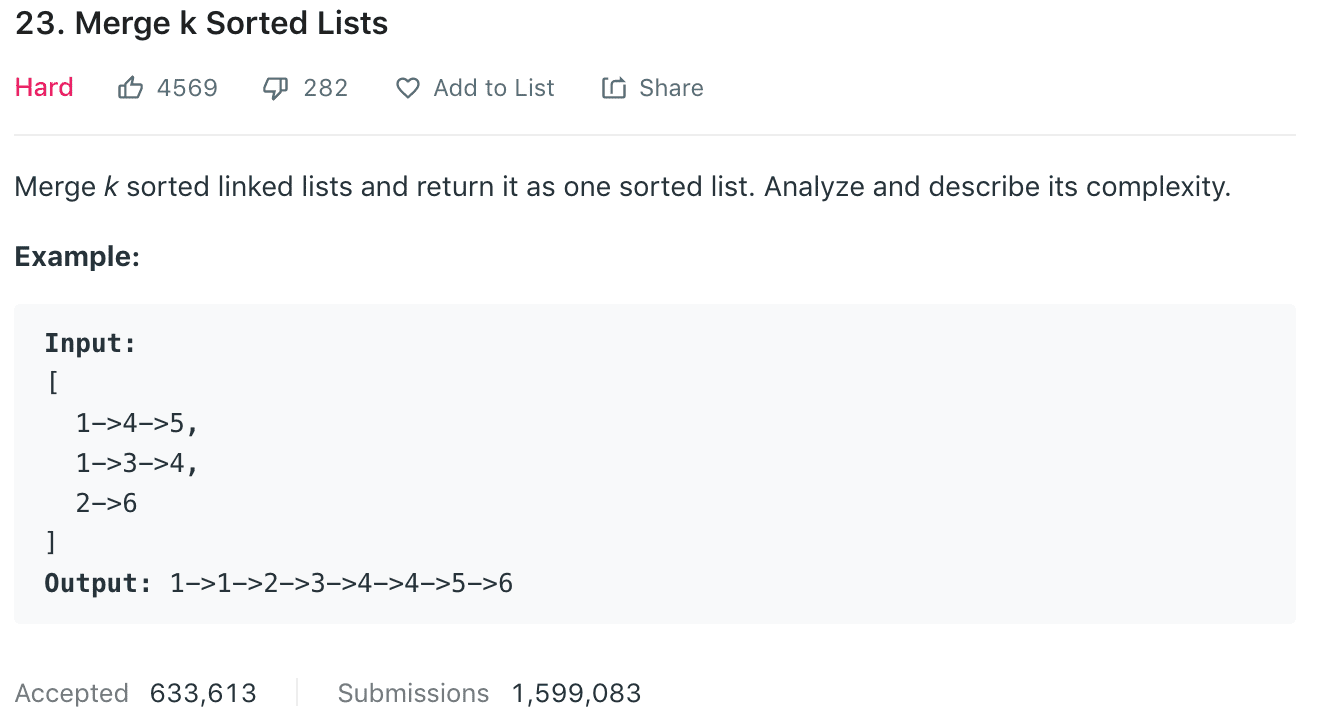Click the list line 1->3->4
This screenshot has width=1328, height=718.
click(x=137, y=464)
